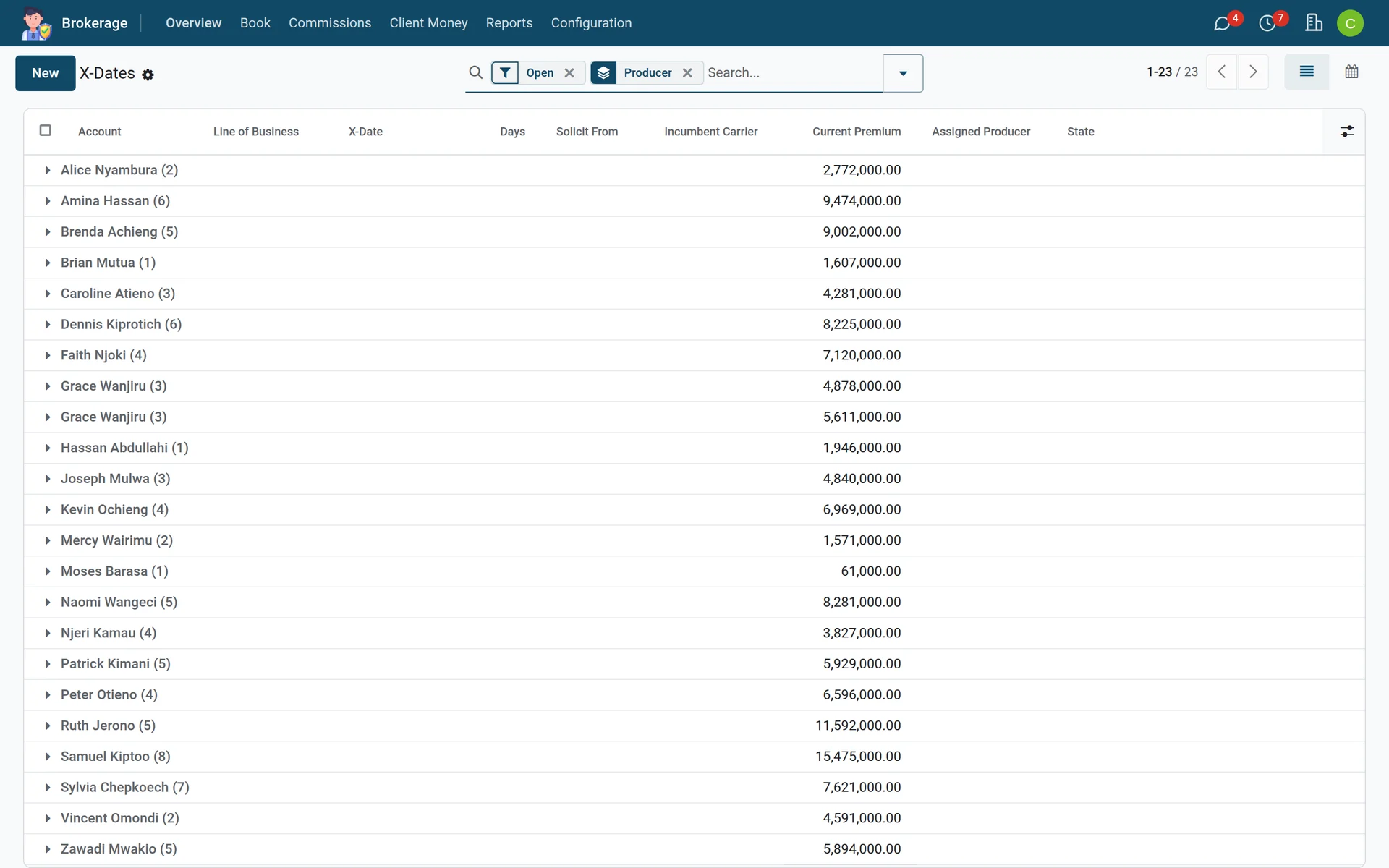
Task: Sort by the Account column header
Action: (x=100, y=132)
